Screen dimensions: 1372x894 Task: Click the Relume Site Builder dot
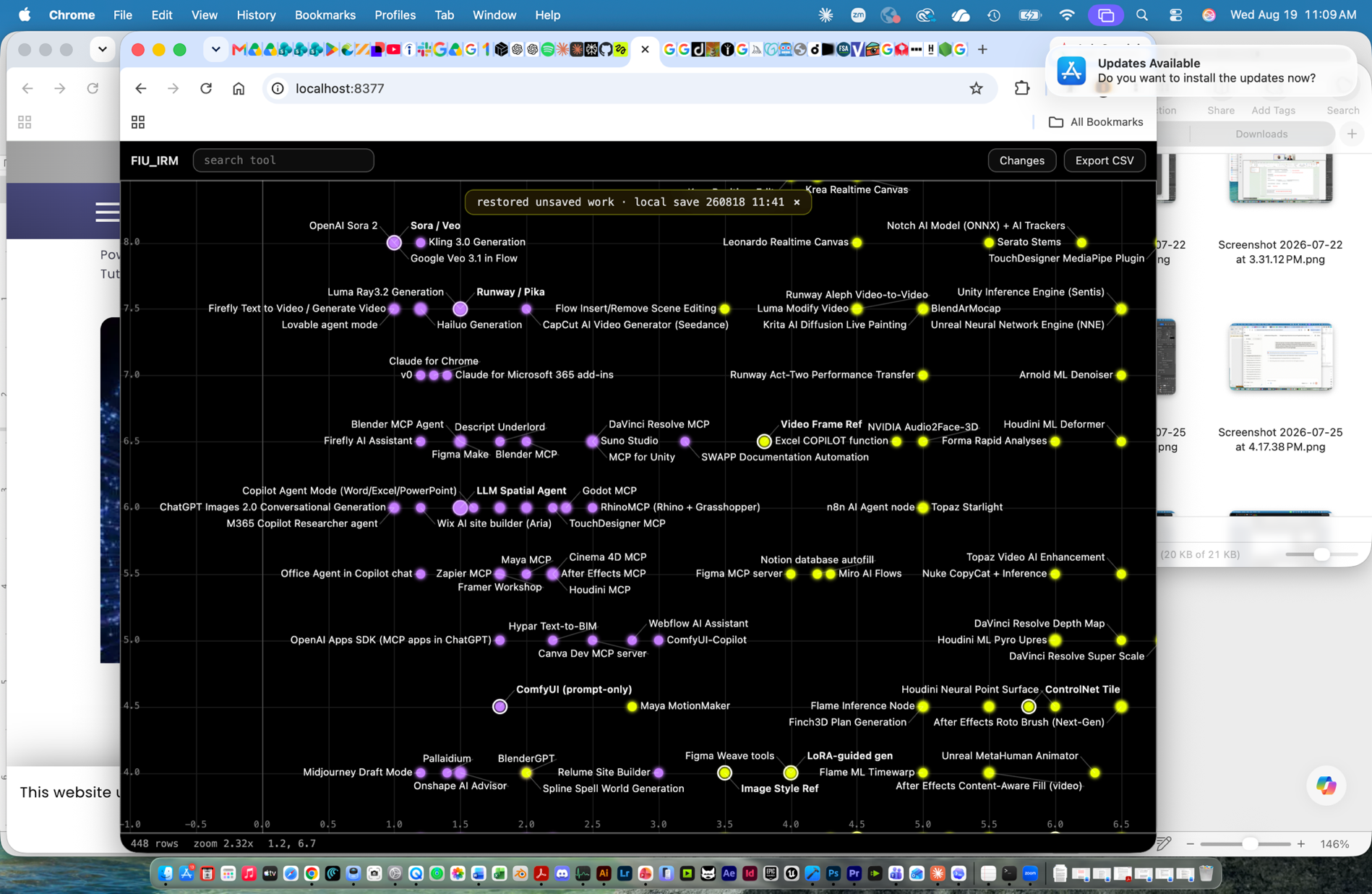[x=659, y=773]
